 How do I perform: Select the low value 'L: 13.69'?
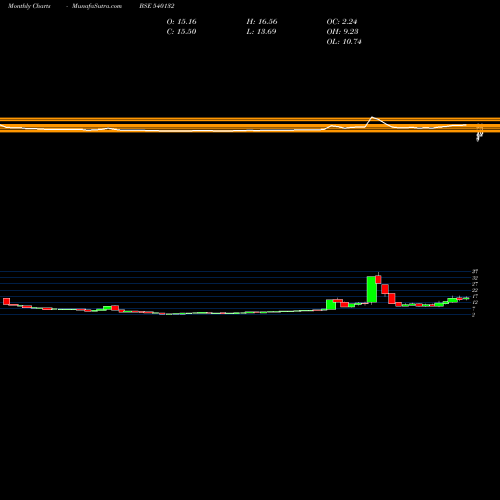coord(261,32)
